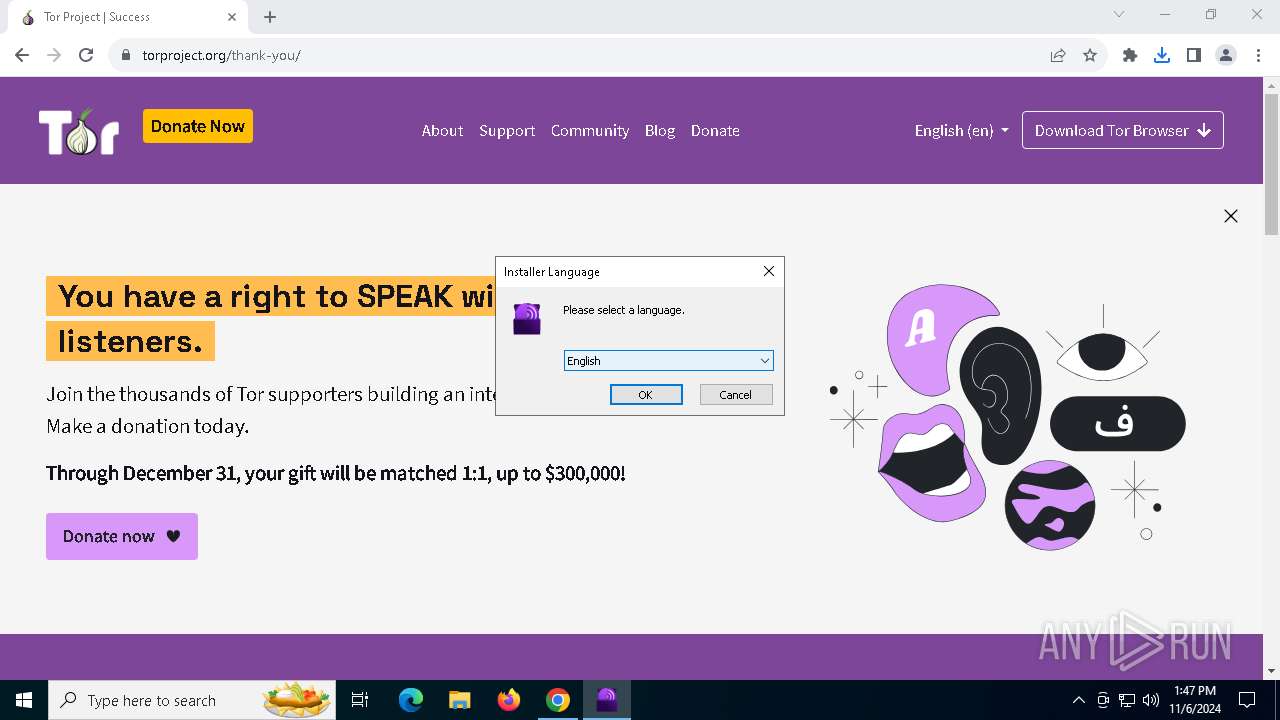Click Download Tor Browser button
Image resolution: width=1280 pixels, height=720 pixels.
[1123, 130]
